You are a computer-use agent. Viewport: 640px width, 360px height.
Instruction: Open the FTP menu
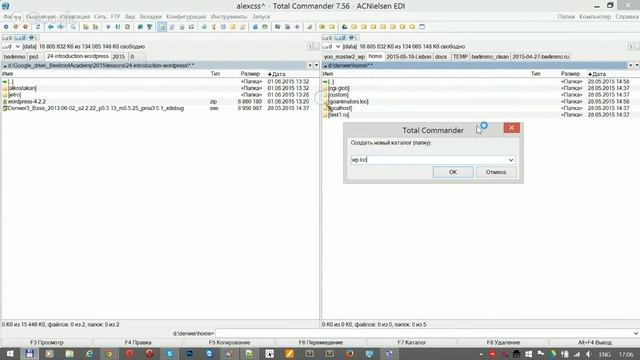click(116, 17)
